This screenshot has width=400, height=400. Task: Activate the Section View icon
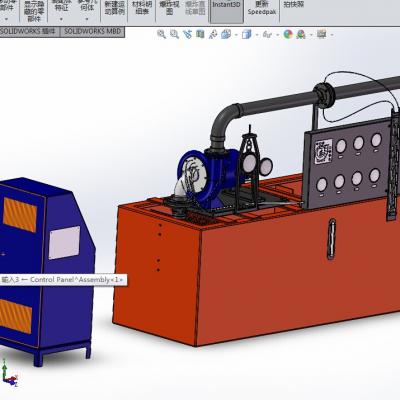pos(200,34)
